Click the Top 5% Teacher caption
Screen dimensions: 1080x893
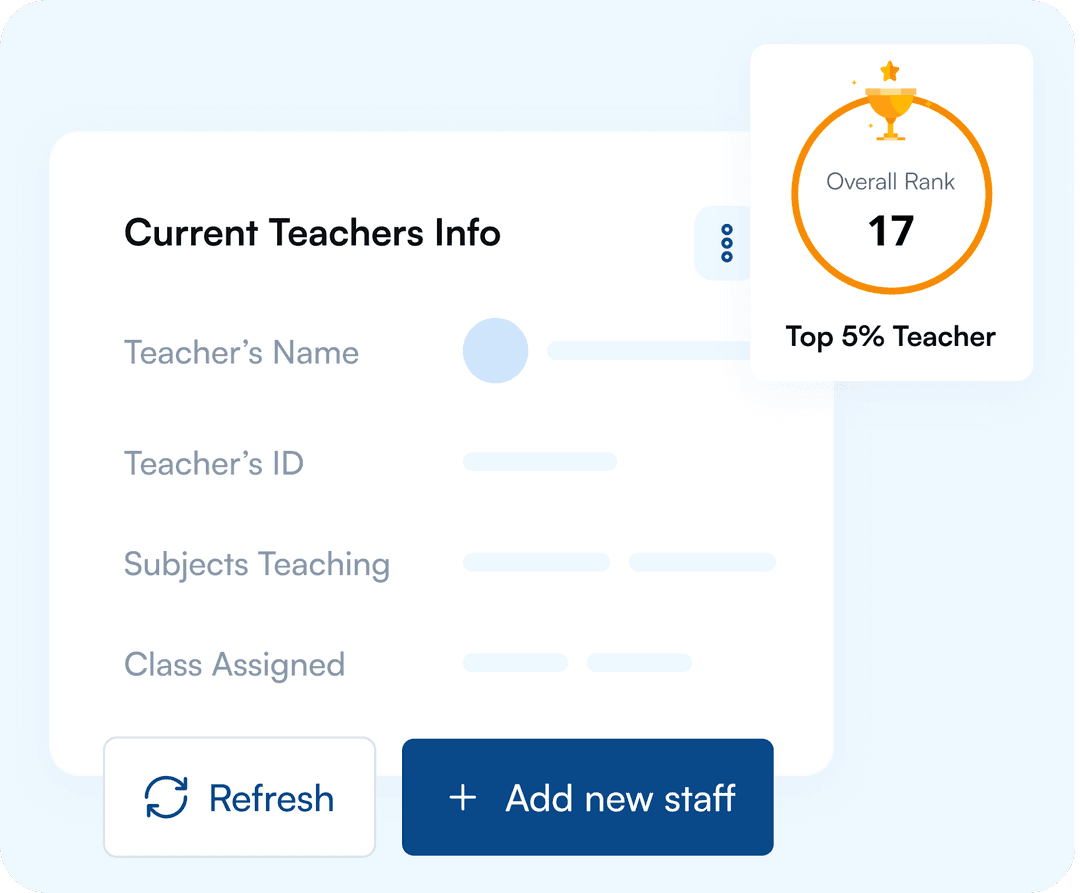point(890,337)
